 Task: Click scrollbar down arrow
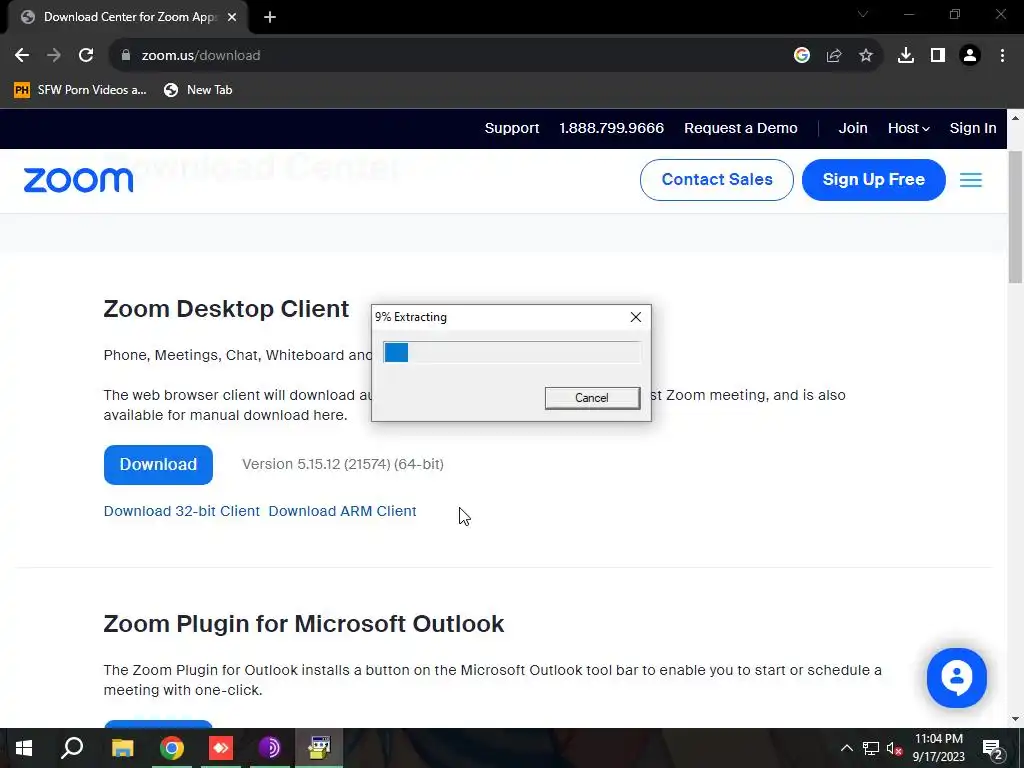[1015, 720]
